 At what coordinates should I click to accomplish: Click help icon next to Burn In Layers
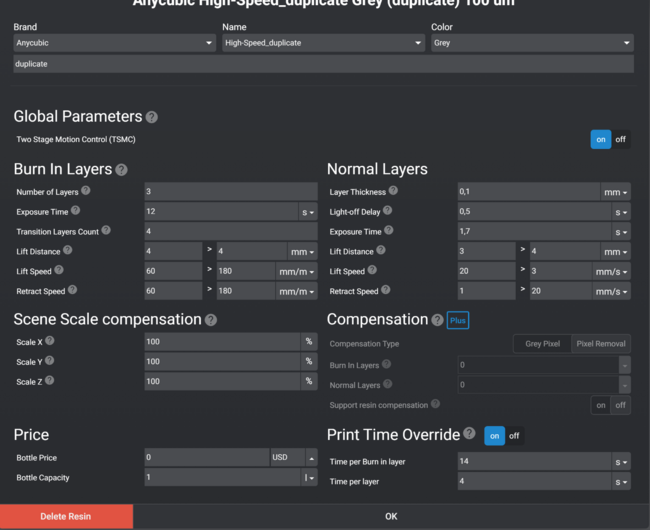click(121, 170)
